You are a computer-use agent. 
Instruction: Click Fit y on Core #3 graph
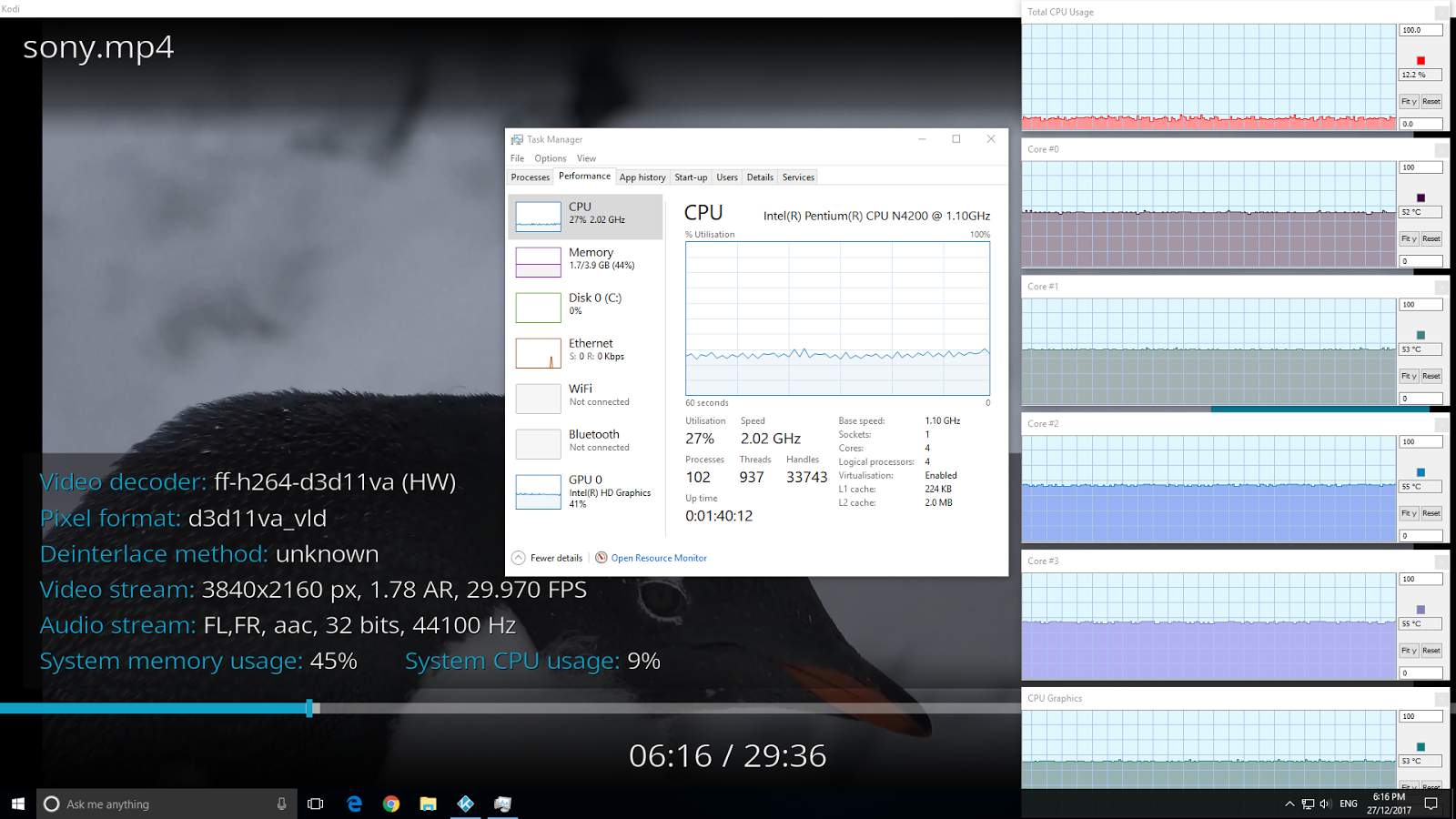click(x=1409, y=651)
